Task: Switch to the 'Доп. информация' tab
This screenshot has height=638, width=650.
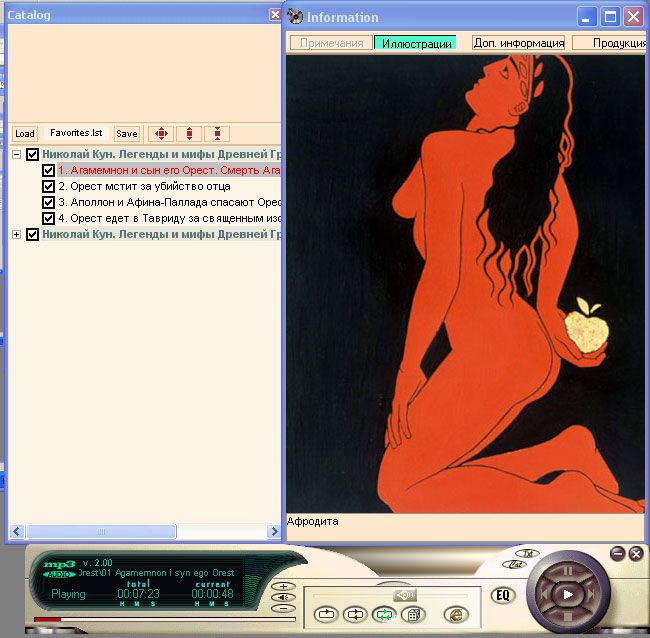Action: point(518,43)
